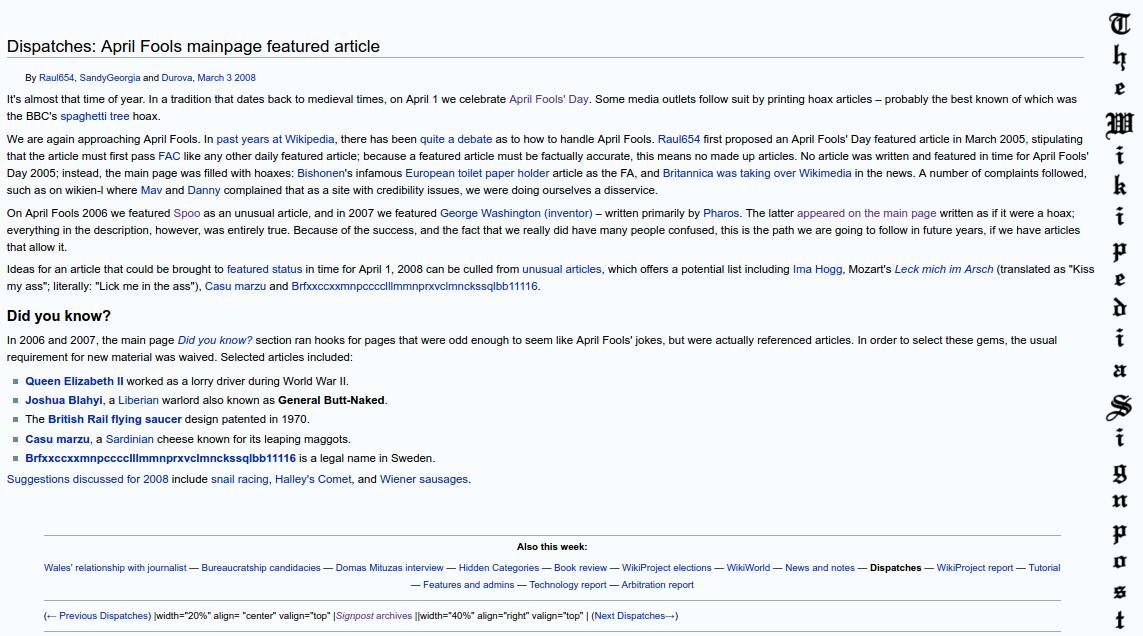Open Casu marzu link in ideas paragraph
Viewport: 1143px width, 636px height.
(235, 286)
